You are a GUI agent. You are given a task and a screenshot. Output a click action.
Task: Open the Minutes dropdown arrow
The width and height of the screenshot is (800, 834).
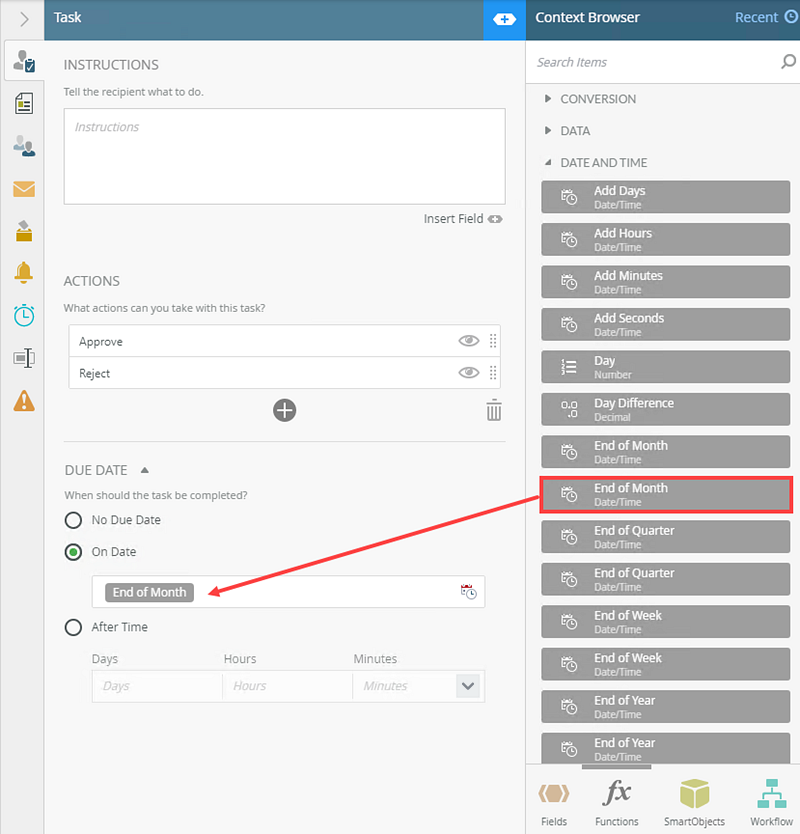pos(468,686)
